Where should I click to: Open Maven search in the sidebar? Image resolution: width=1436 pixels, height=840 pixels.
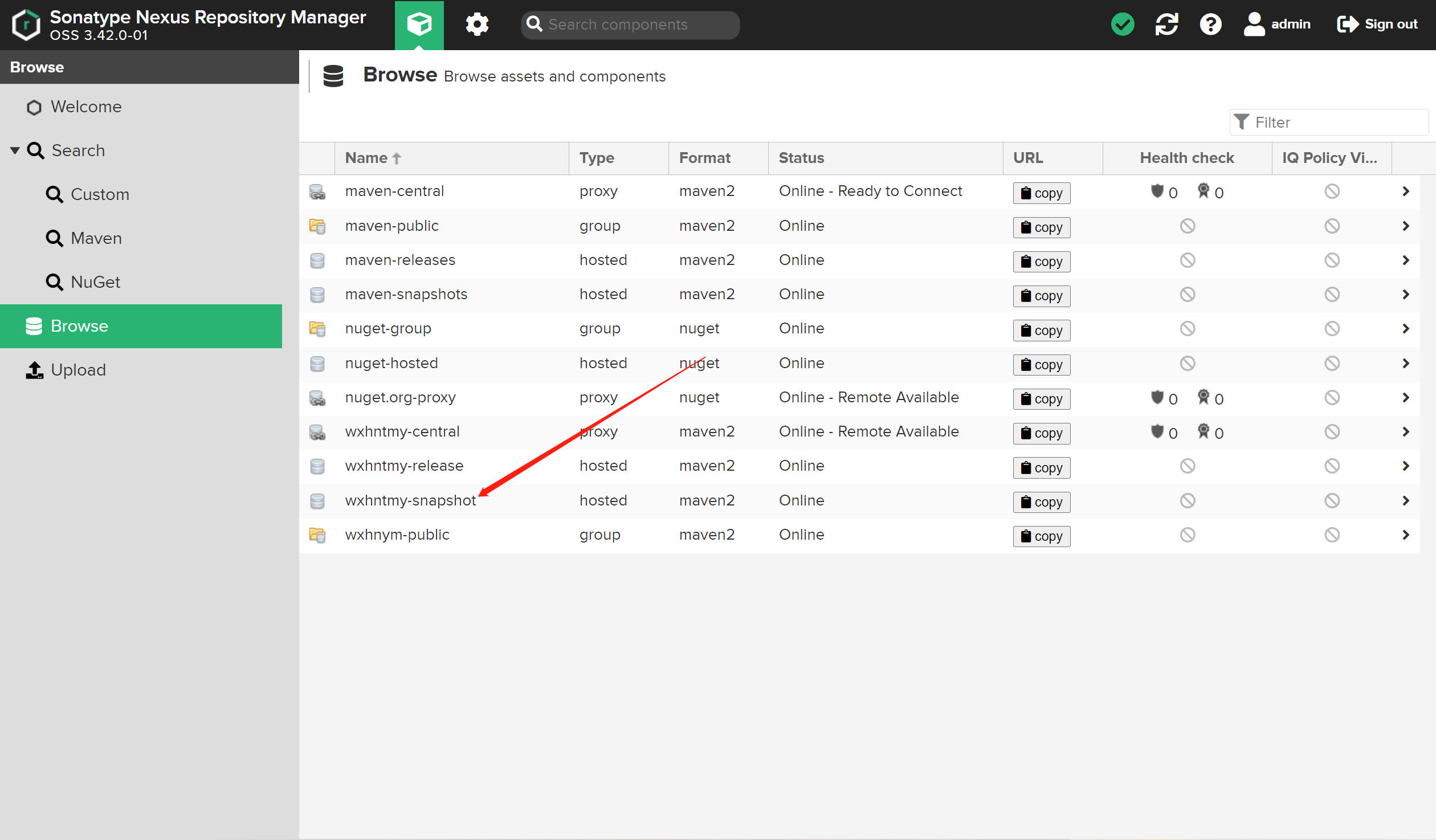coord(84,238)
